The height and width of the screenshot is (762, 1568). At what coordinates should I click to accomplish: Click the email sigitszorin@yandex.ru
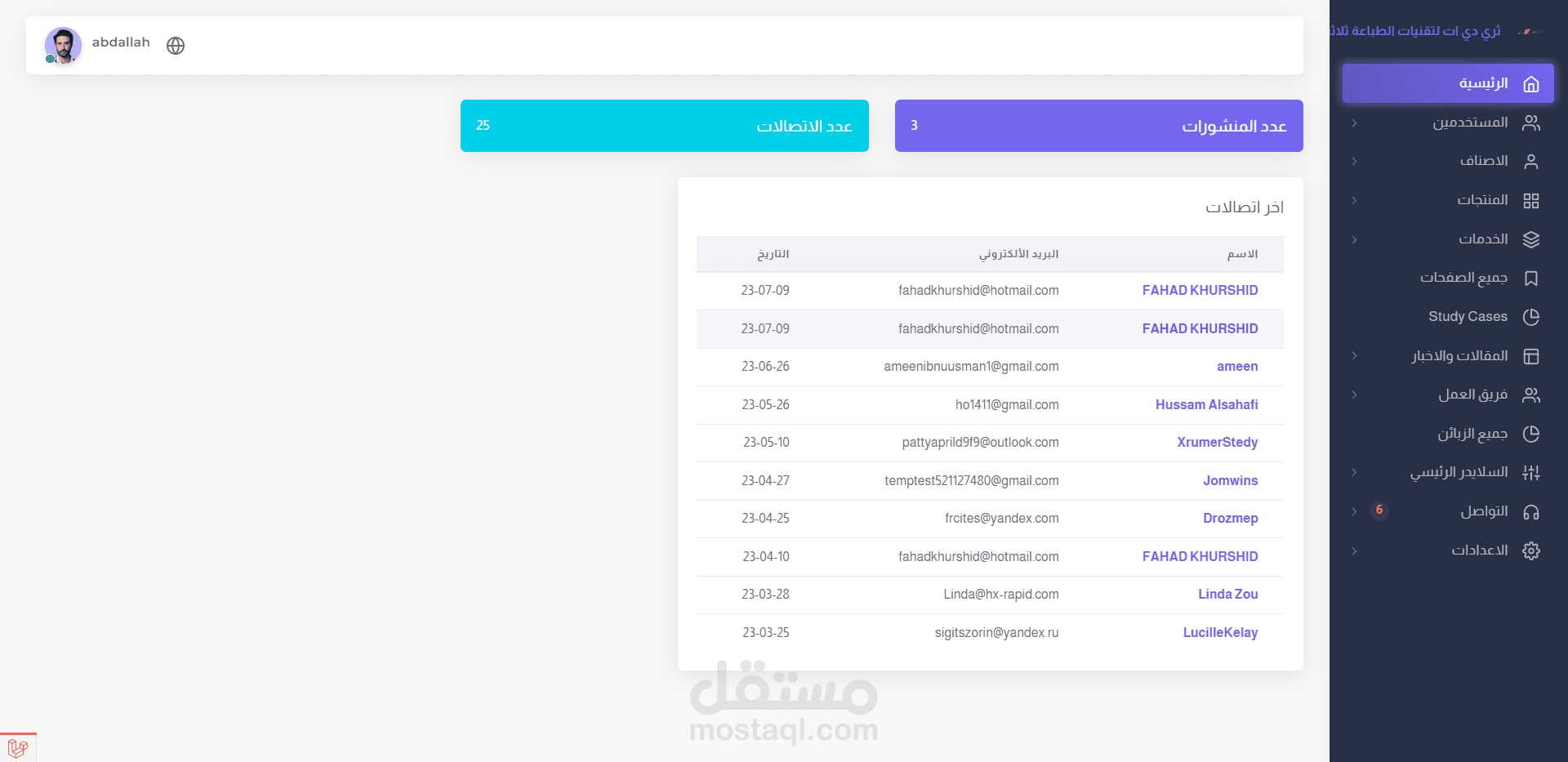tap(996, 632)
